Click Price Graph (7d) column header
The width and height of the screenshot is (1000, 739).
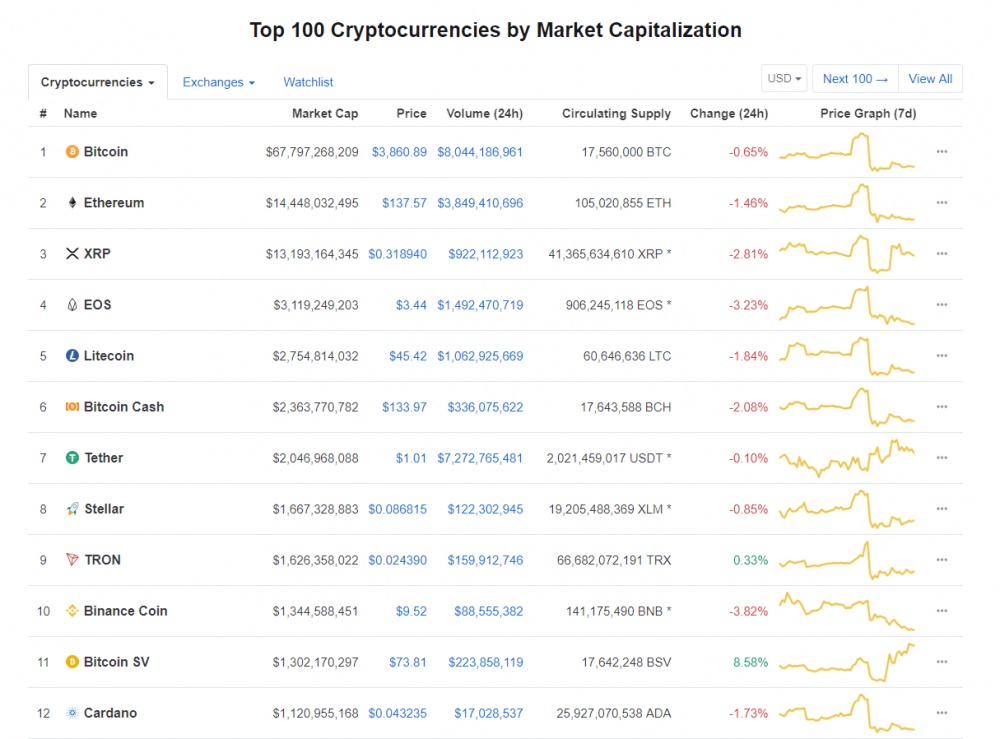868,113
